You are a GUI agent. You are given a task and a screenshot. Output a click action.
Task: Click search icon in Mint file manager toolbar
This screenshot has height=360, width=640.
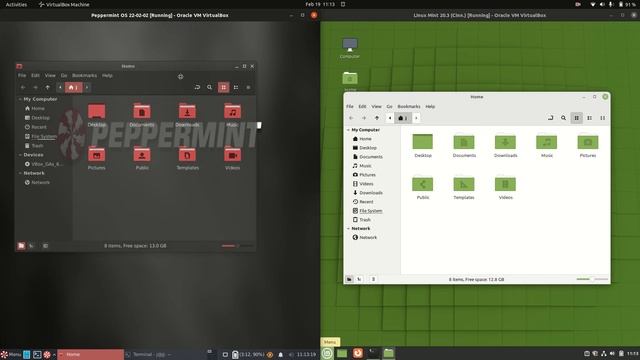click(563, 118)
